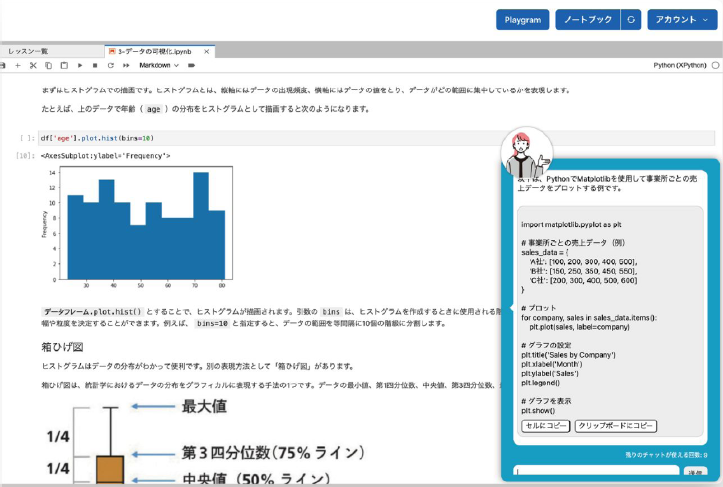Restart the kernel with circular arrow icon
Viewport: 723px width, 487px height.
pyautogui.click(x=110, y=65)
